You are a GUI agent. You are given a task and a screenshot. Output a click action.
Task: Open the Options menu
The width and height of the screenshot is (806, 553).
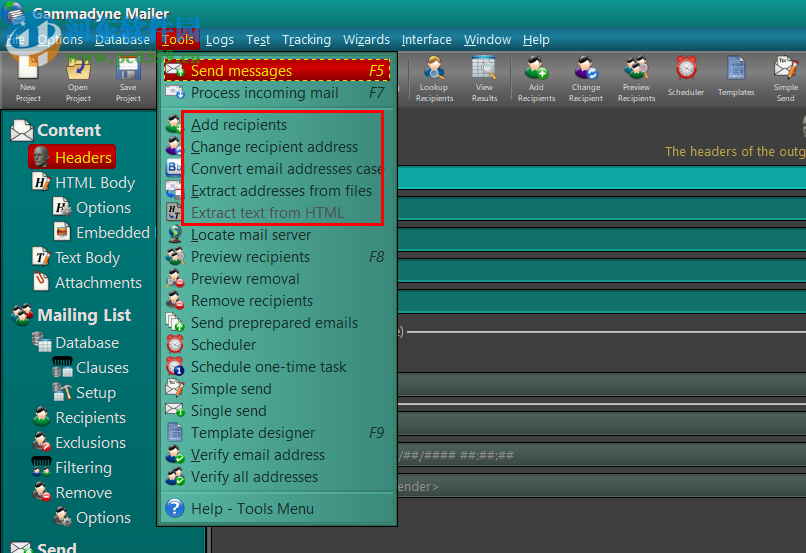point(60,40)
